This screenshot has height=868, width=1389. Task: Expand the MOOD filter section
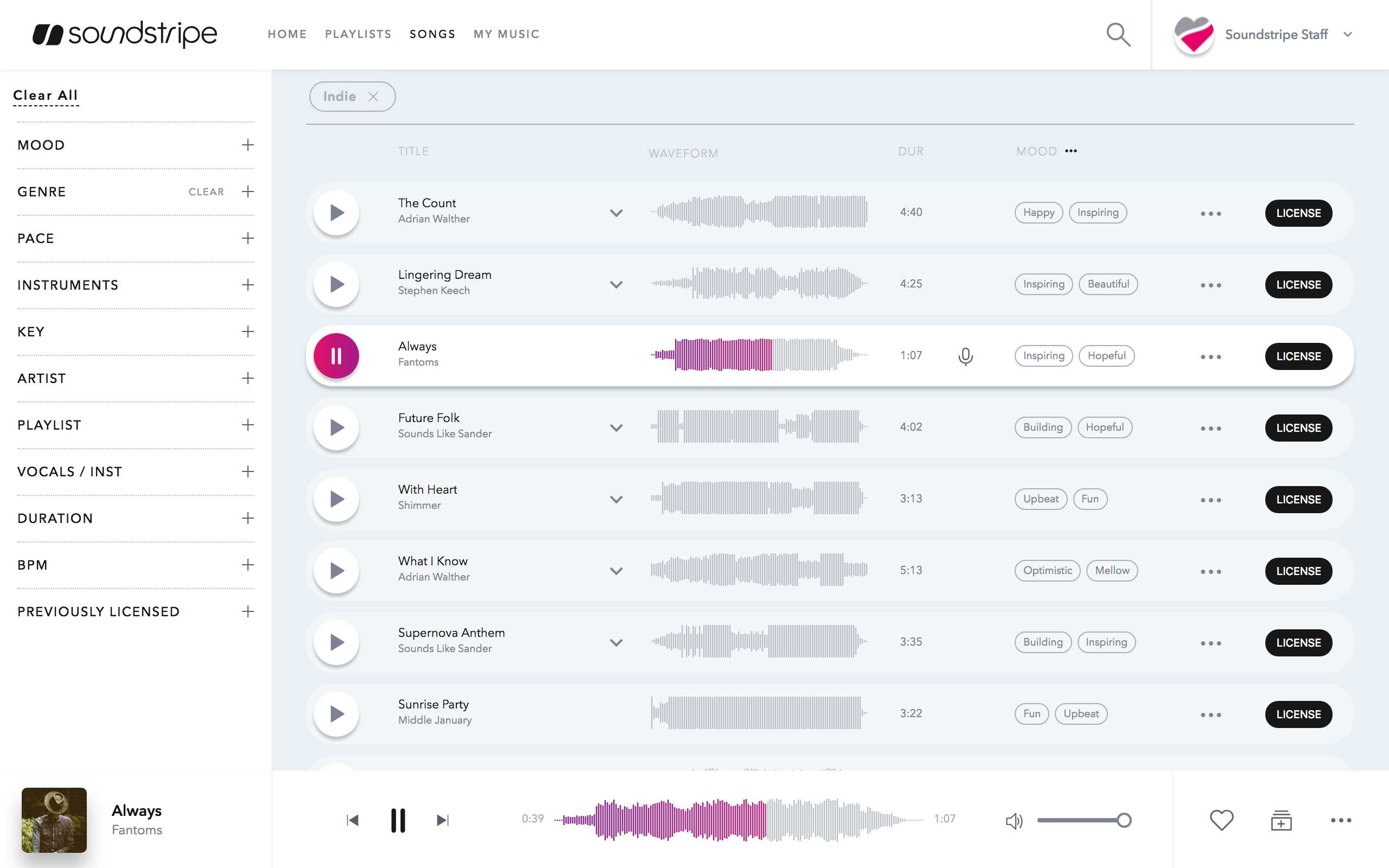tap(247, 145)
